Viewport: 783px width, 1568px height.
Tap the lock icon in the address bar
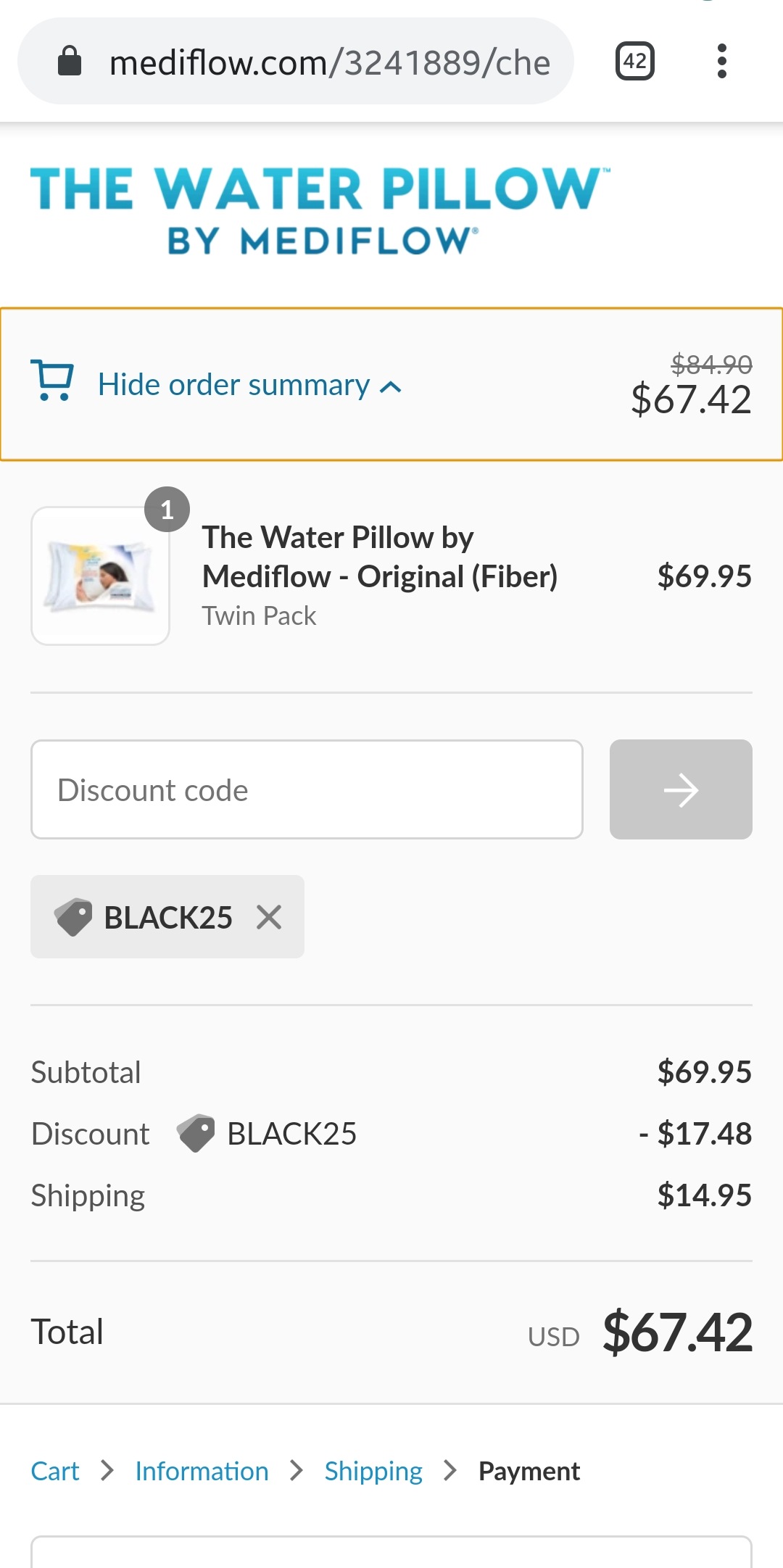click(x=70, y=61)
